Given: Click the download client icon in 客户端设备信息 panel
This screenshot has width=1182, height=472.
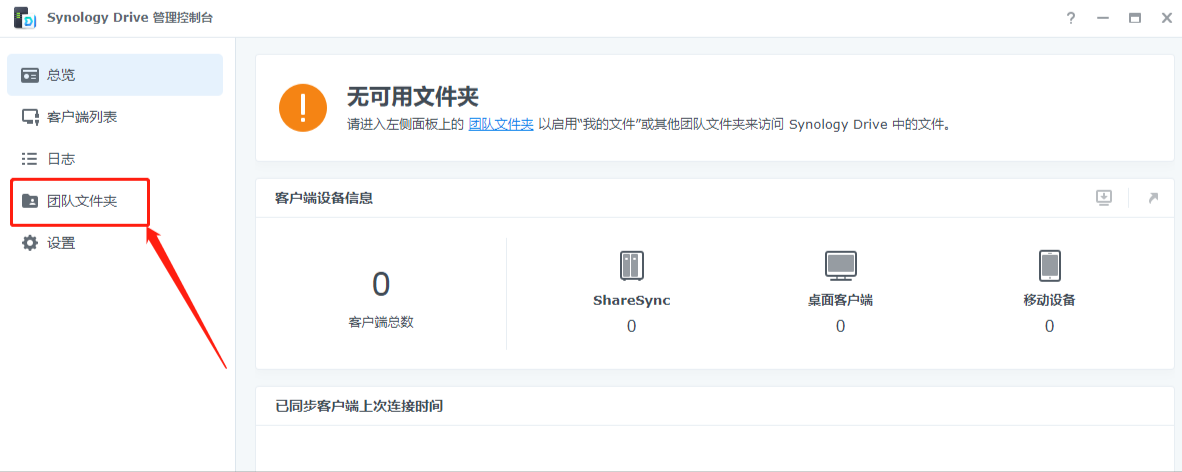Looking at the screenshot, I should click(1104, 198).
